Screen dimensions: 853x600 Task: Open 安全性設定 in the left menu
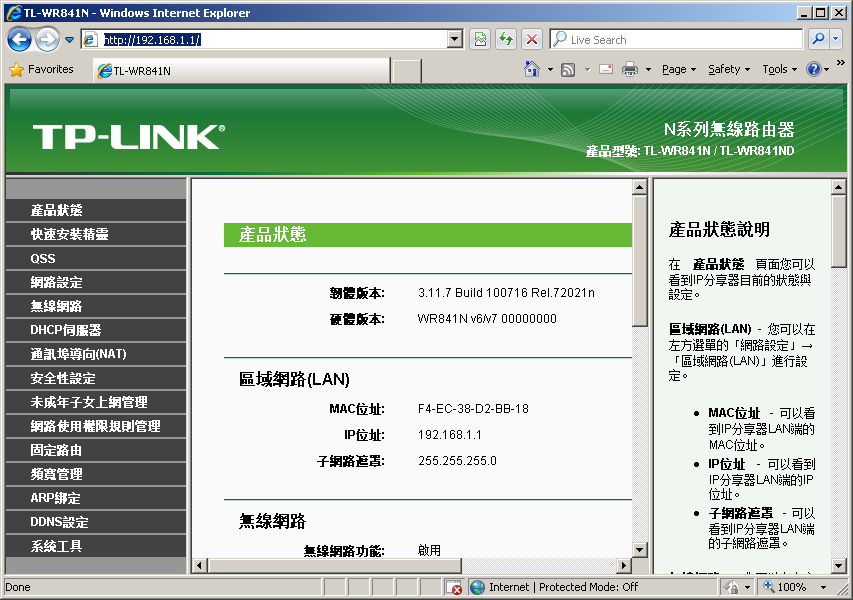point(96,378)
